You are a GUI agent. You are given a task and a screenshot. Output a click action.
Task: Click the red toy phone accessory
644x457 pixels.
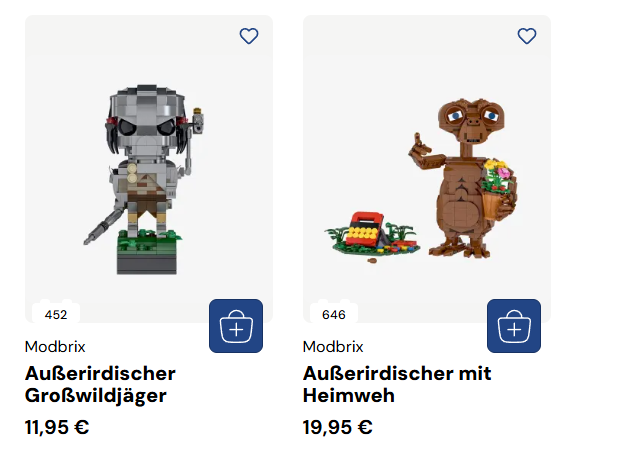click(367, 229)
